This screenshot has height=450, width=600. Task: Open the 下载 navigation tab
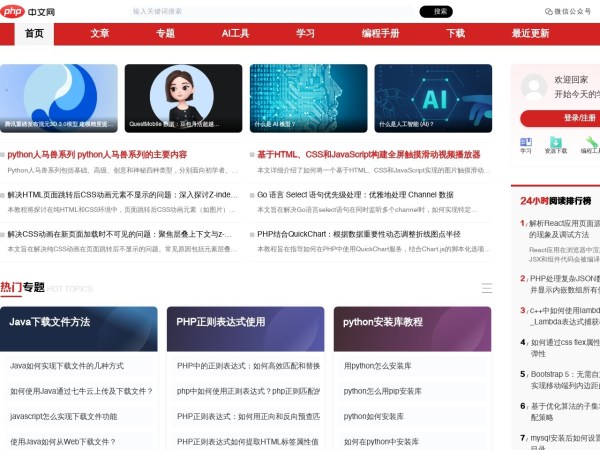[455, 34]
